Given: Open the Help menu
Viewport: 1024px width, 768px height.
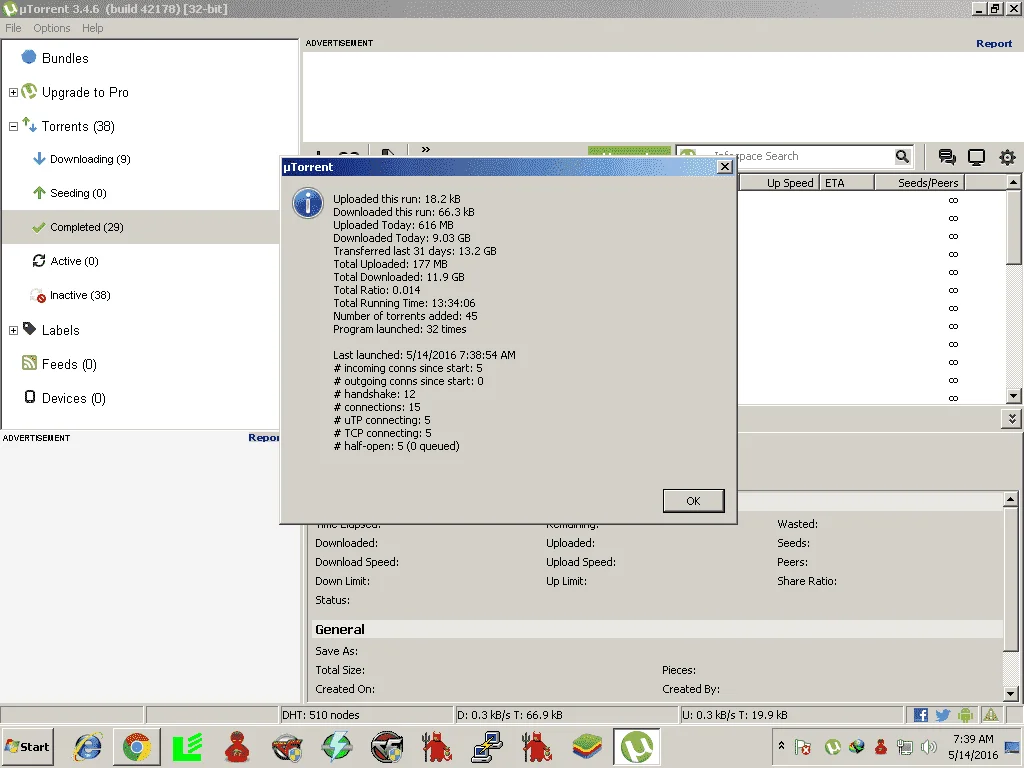Looking at the screenshot, I should (92, 28).
